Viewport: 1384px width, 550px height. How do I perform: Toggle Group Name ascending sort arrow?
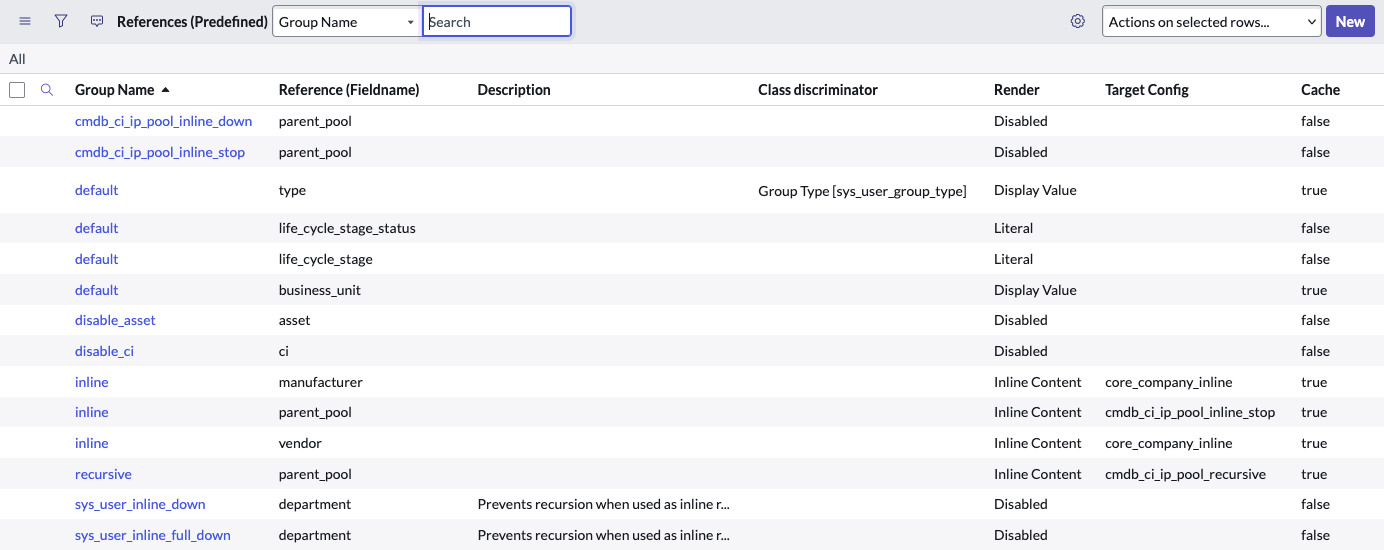tap(165, 90)
